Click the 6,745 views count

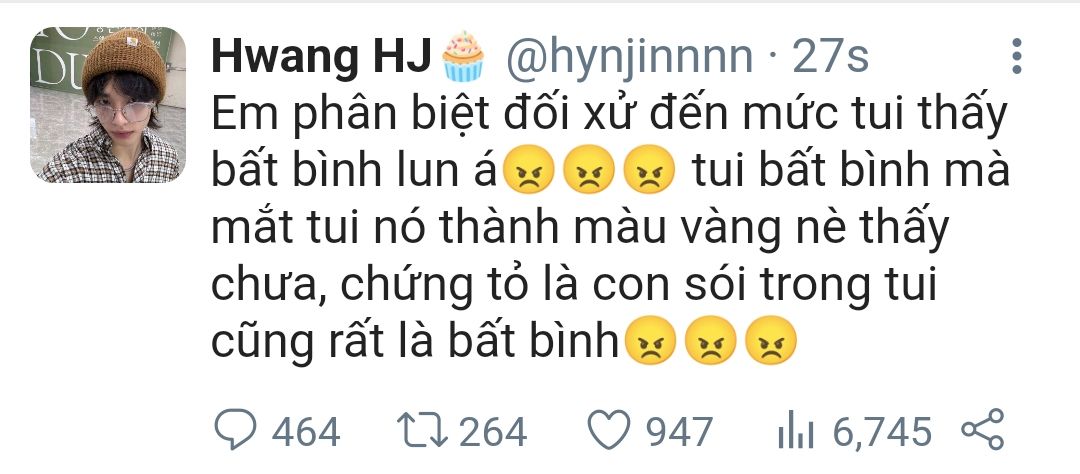[x=882, y=432]
